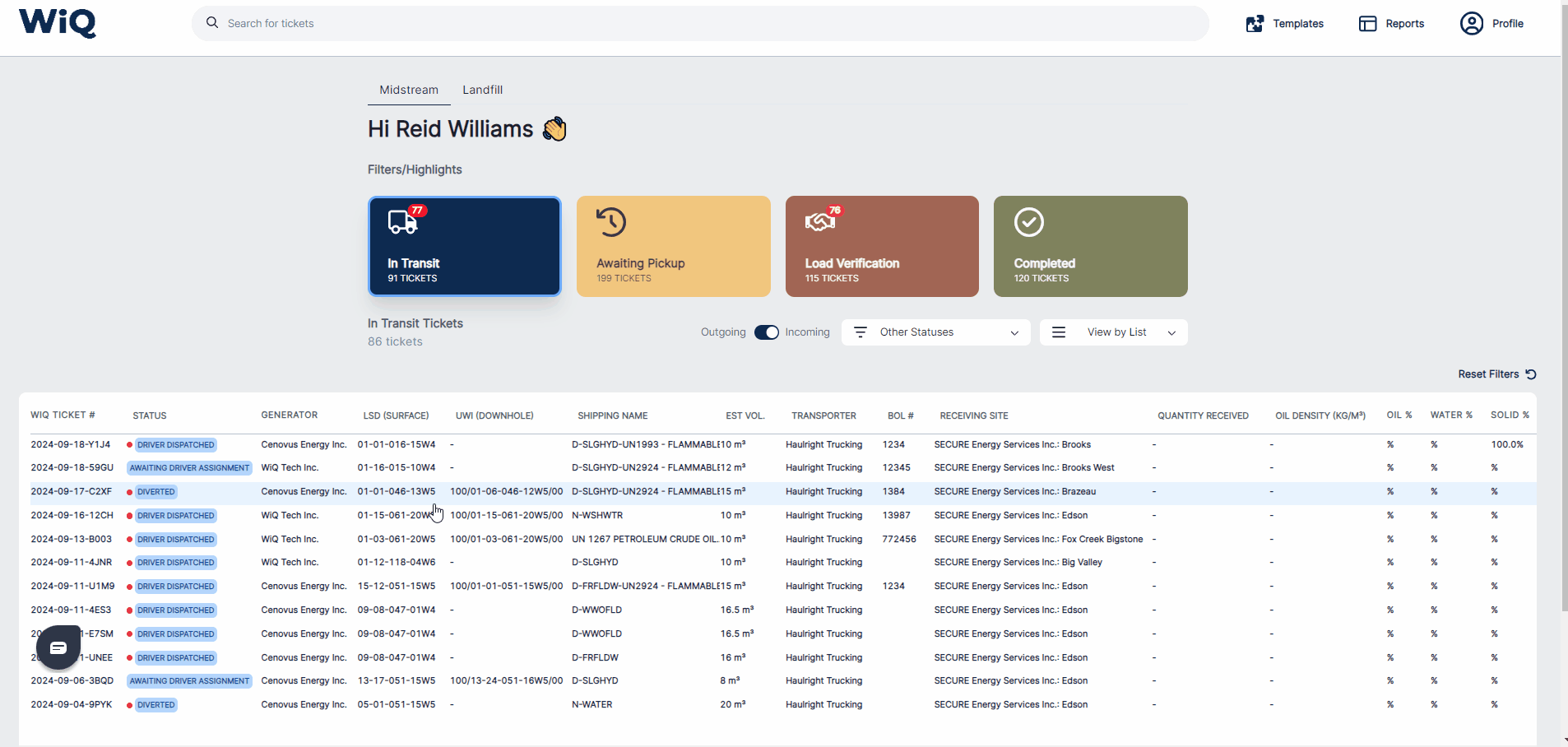Open ticket 2024-09-17-C2XF
The height and width of the screenshot is (747, 1568).
point(72,491)
